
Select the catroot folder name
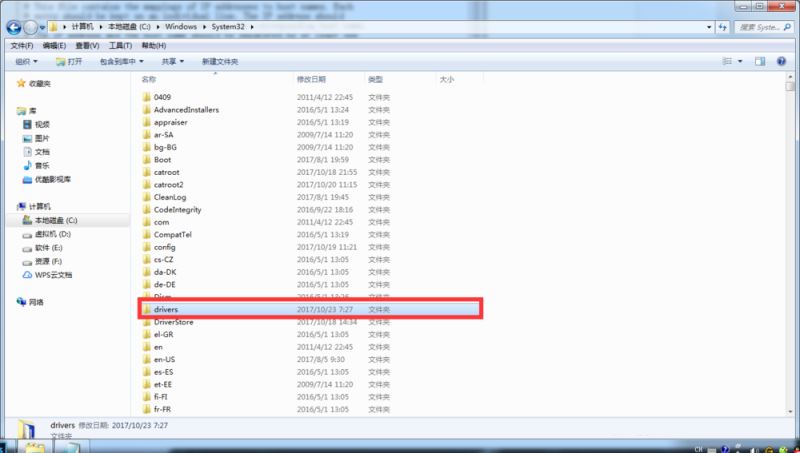(166, 172)
